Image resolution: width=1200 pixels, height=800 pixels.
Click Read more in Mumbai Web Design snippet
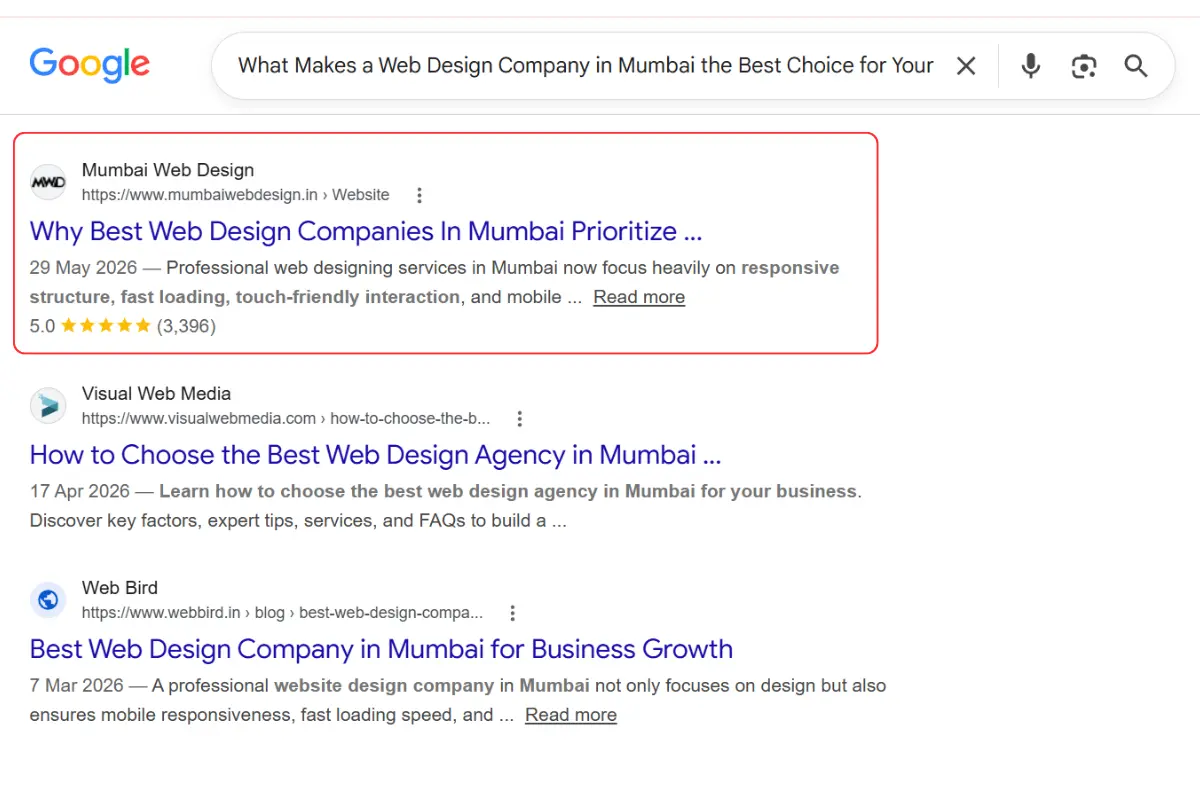(639, 297)
